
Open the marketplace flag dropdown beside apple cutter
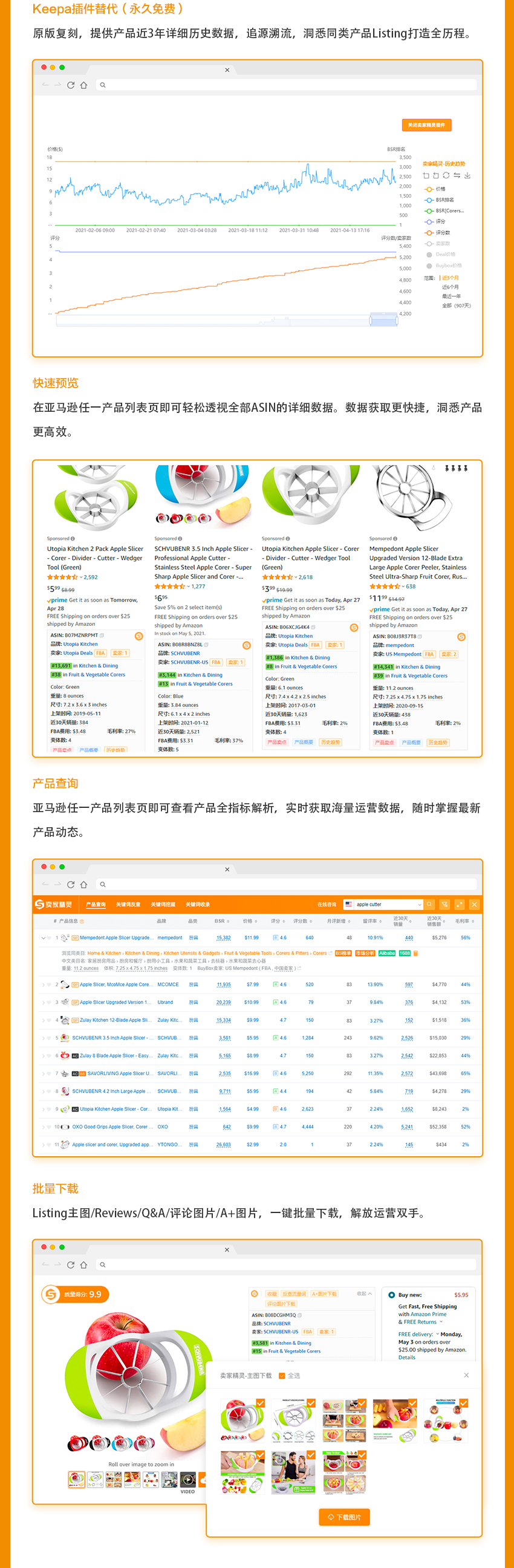coord(349,905)
